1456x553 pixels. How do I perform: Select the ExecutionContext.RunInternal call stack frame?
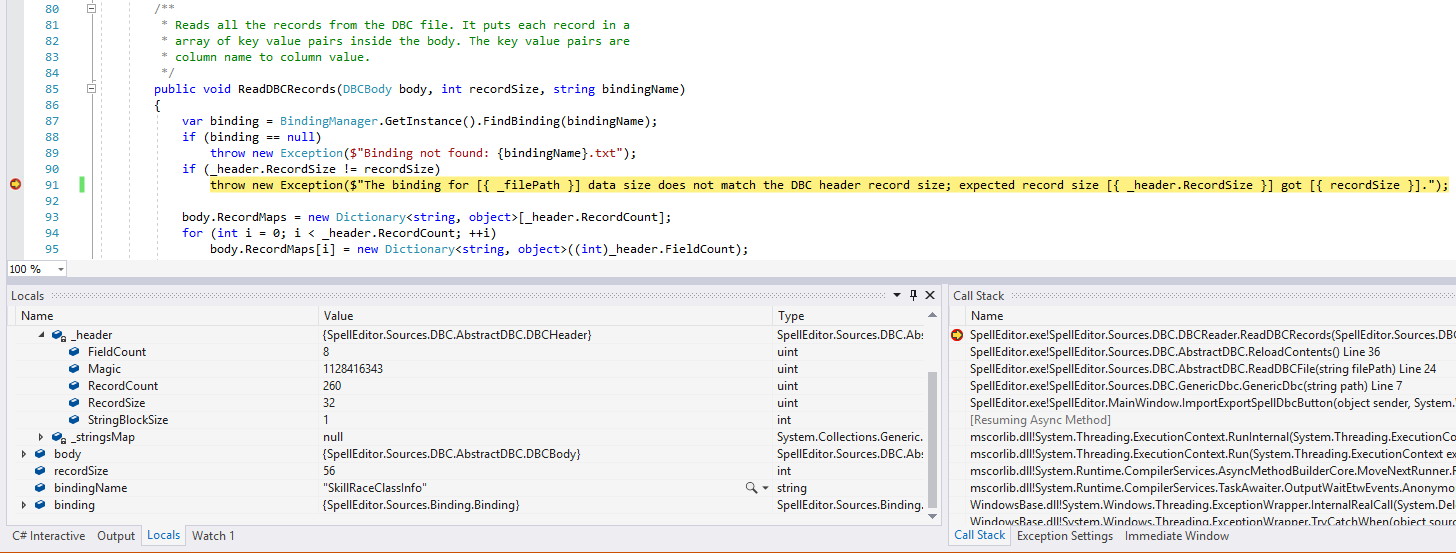pyautogui.click(x=1212, y=437)
